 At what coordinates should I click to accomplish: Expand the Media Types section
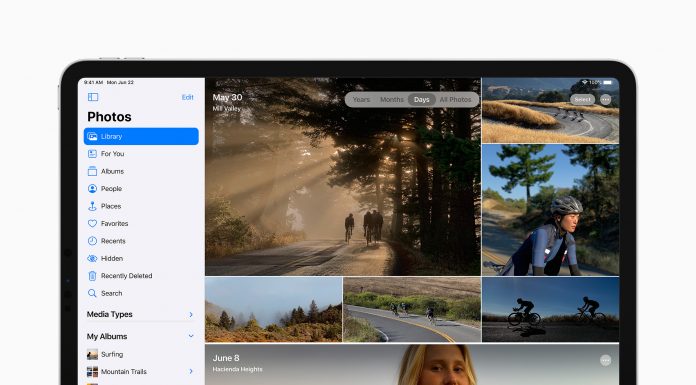pyautogui.click(x=191, y=314)
